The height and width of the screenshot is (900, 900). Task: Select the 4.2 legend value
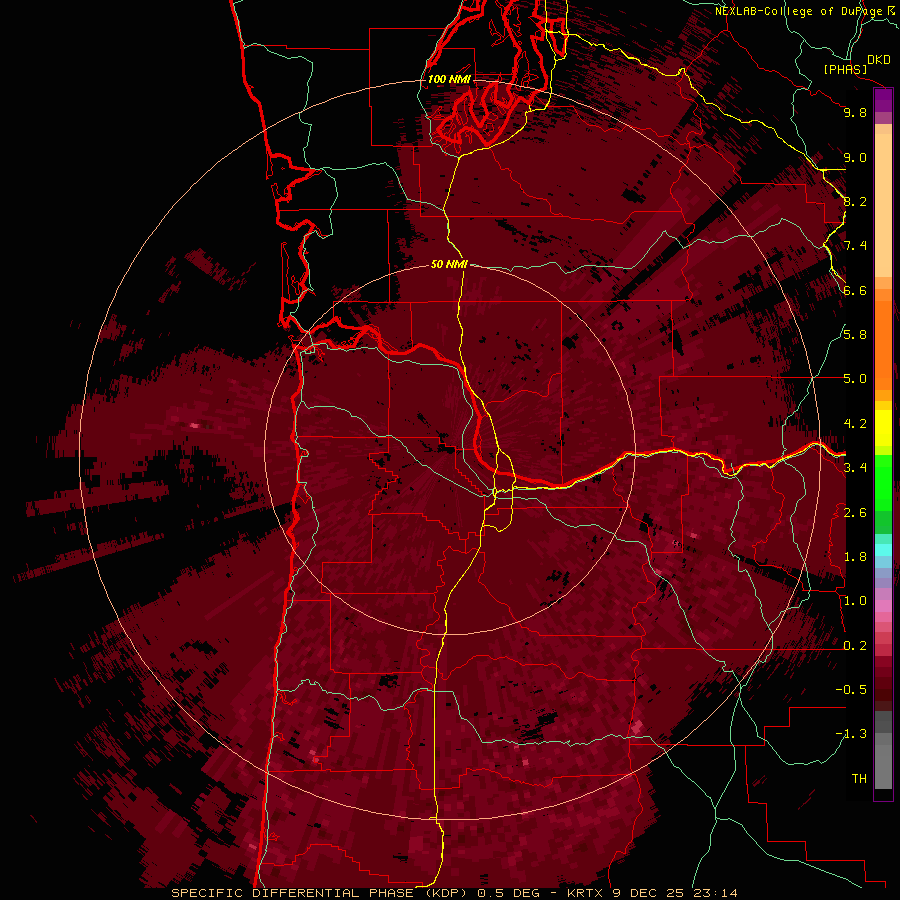tap(855, 424)
